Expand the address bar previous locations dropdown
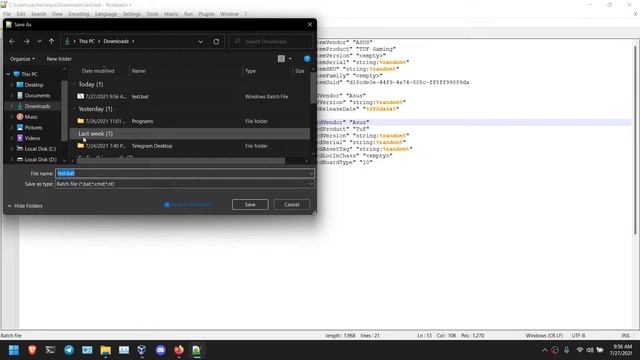Screen dimensions: 640x360 200,42
